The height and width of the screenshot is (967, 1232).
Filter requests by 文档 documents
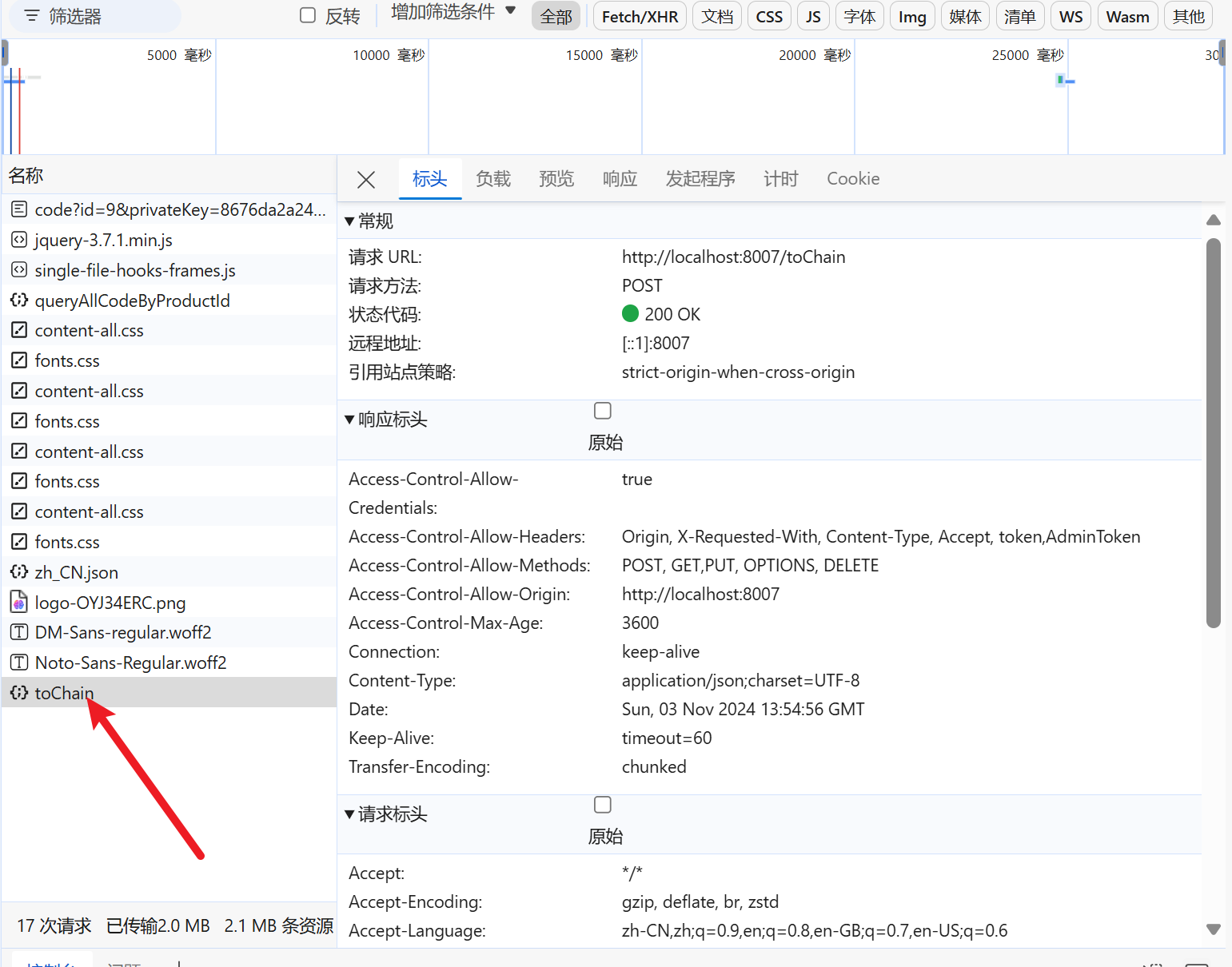[717, 16]
